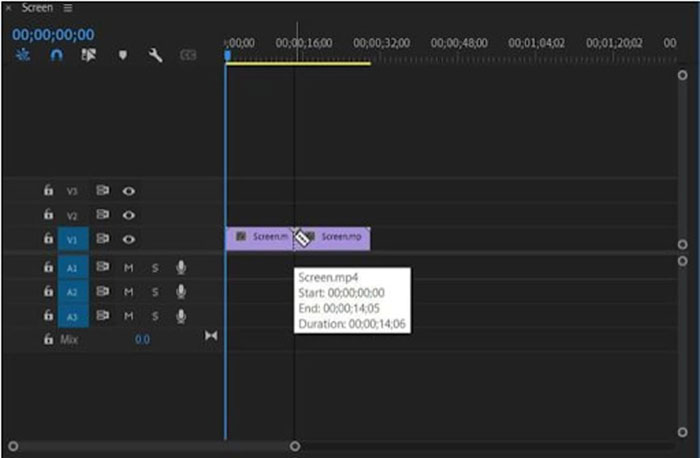
Task: Toggle insert sequences as nests icon
Action: click(23, 56)
